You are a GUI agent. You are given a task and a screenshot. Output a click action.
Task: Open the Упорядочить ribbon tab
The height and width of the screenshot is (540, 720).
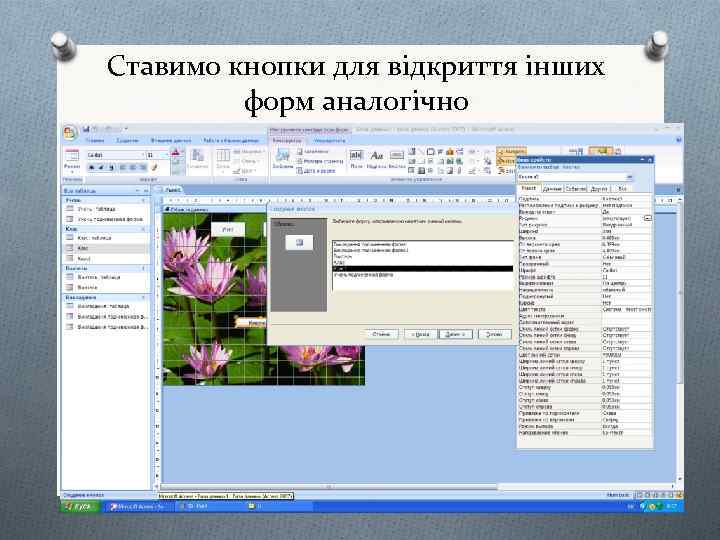tap(329, 141)
